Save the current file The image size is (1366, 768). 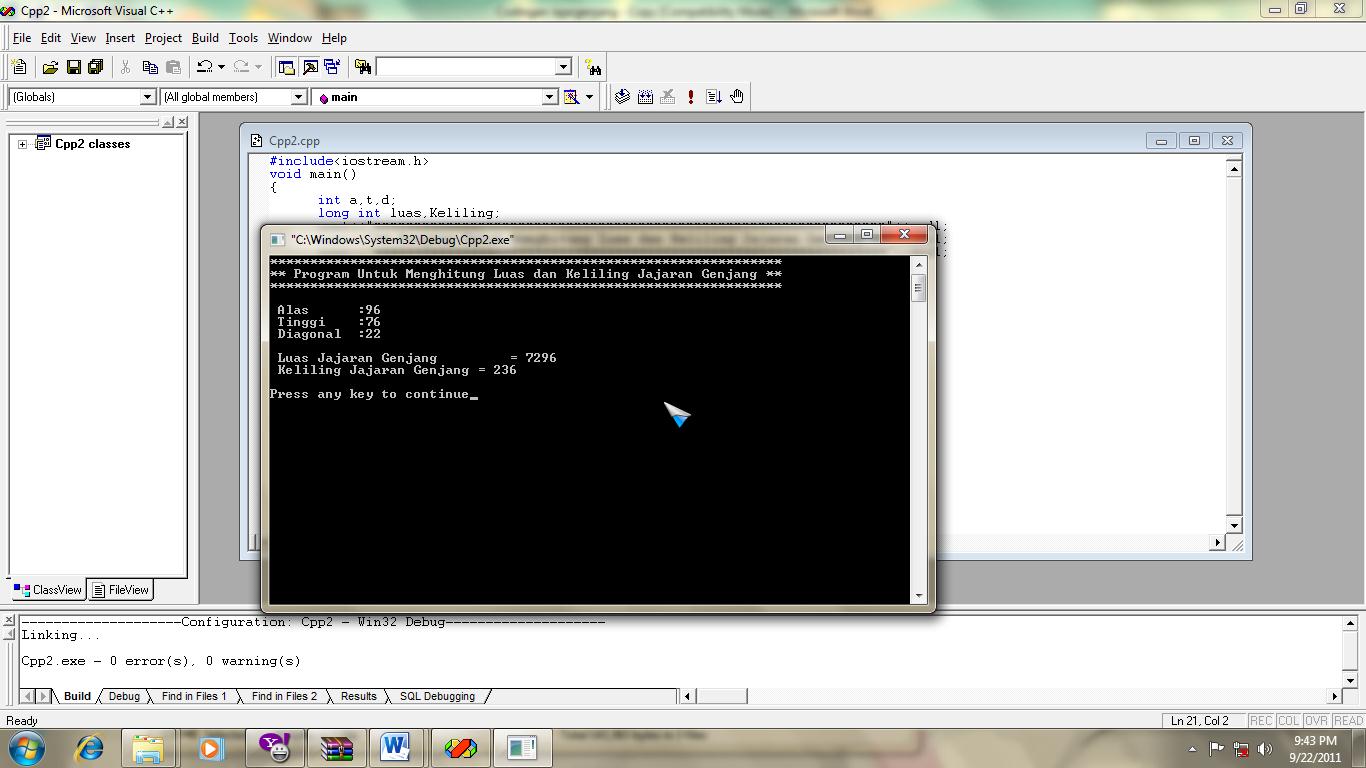coord(73,67)
